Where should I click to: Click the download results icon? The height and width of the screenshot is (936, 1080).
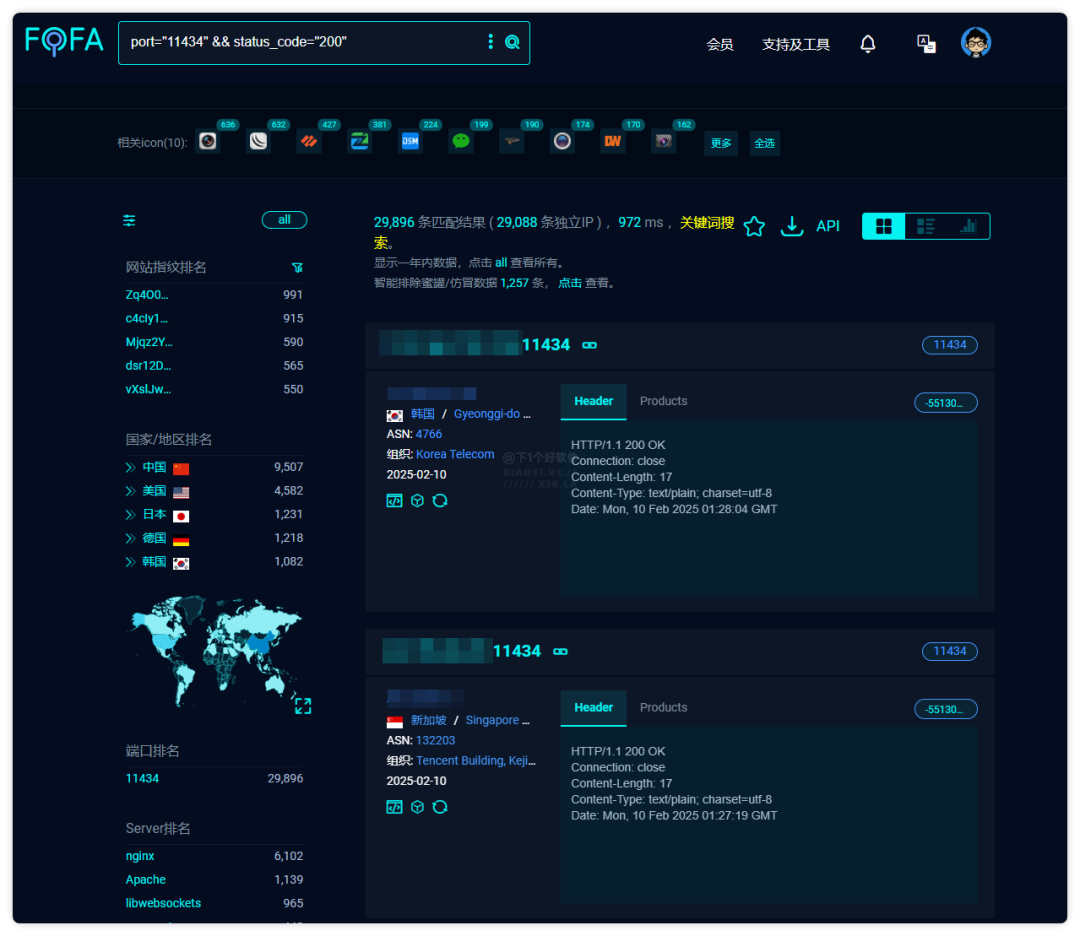click(792, 227)
